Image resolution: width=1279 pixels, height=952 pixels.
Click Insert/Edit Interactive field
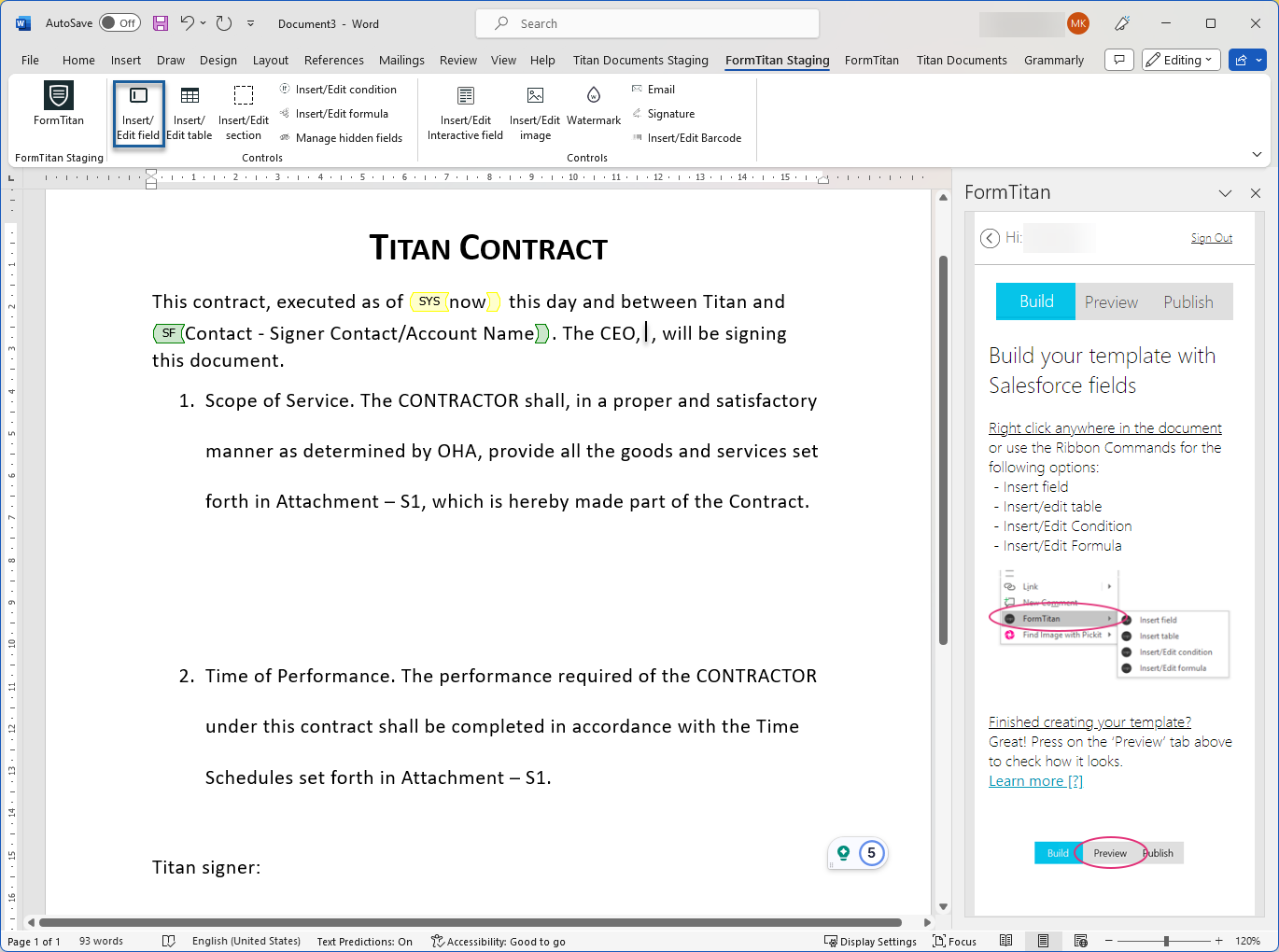[x=465, y=112]
